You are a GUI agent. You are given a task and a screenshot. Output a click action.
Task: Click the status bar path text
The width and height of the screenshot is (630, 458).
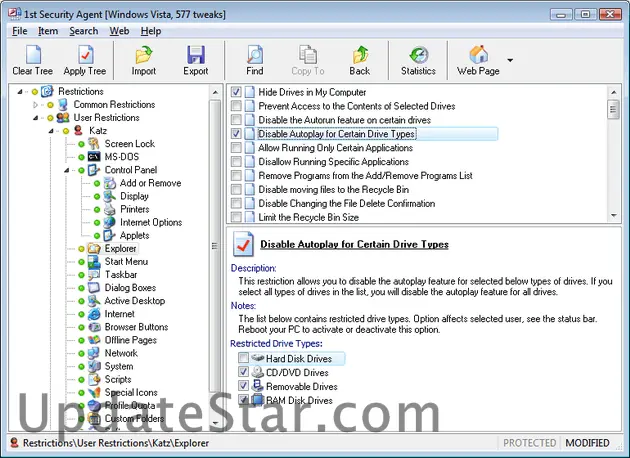coord(116,443)
